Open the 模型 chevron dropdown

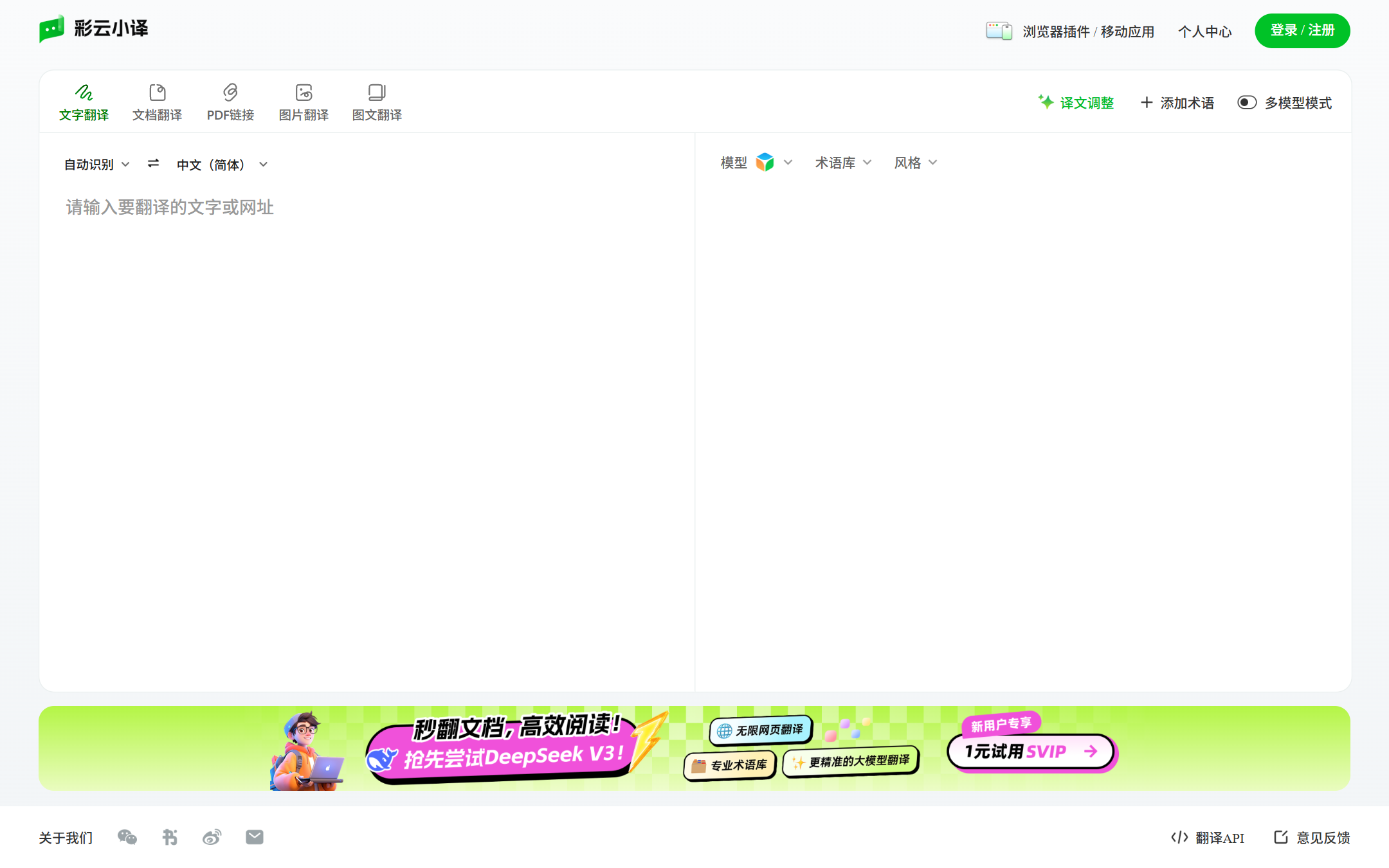coord(788,162)
